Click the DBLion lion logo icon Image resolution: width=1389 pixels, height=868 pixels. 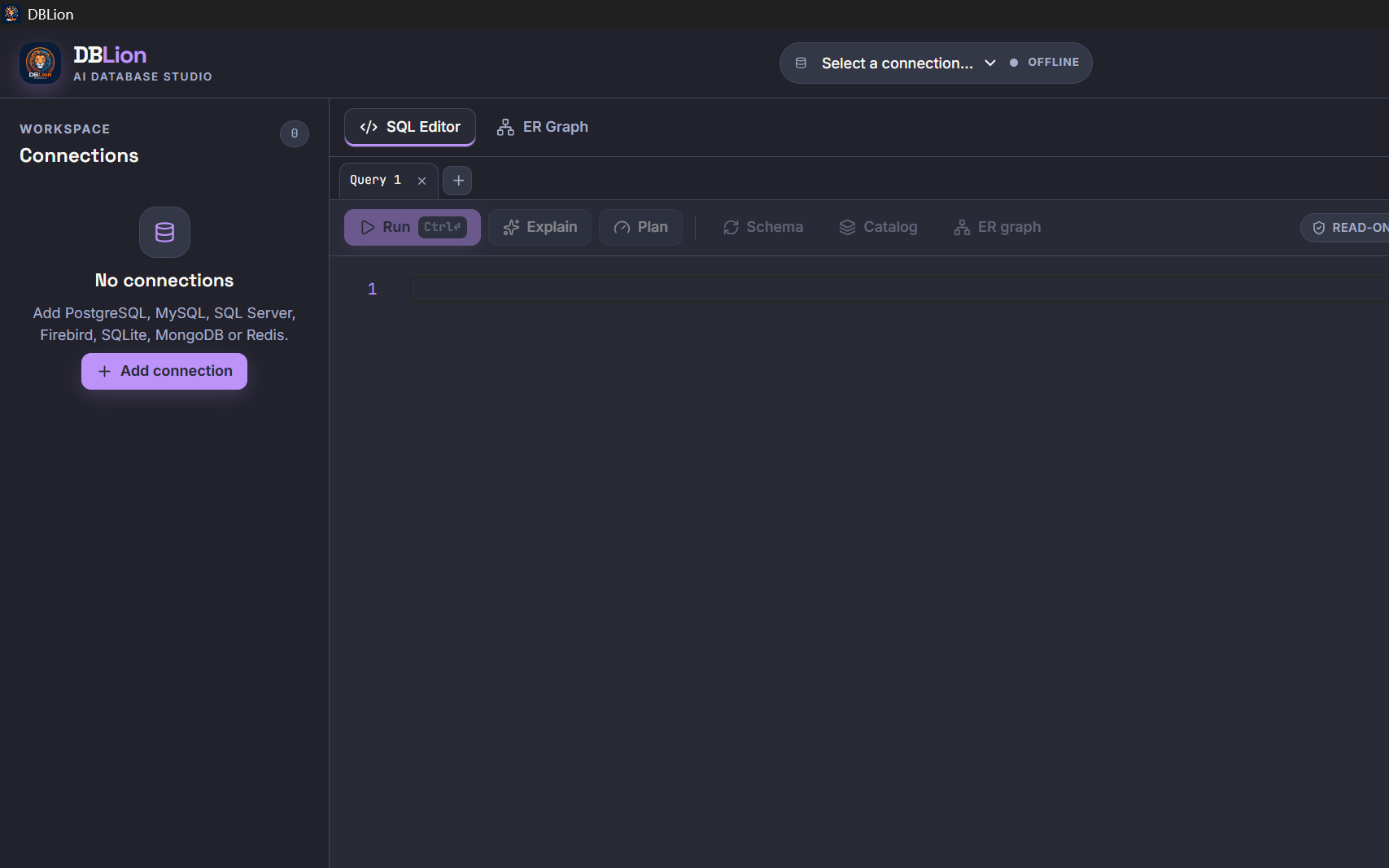[40, 63]
